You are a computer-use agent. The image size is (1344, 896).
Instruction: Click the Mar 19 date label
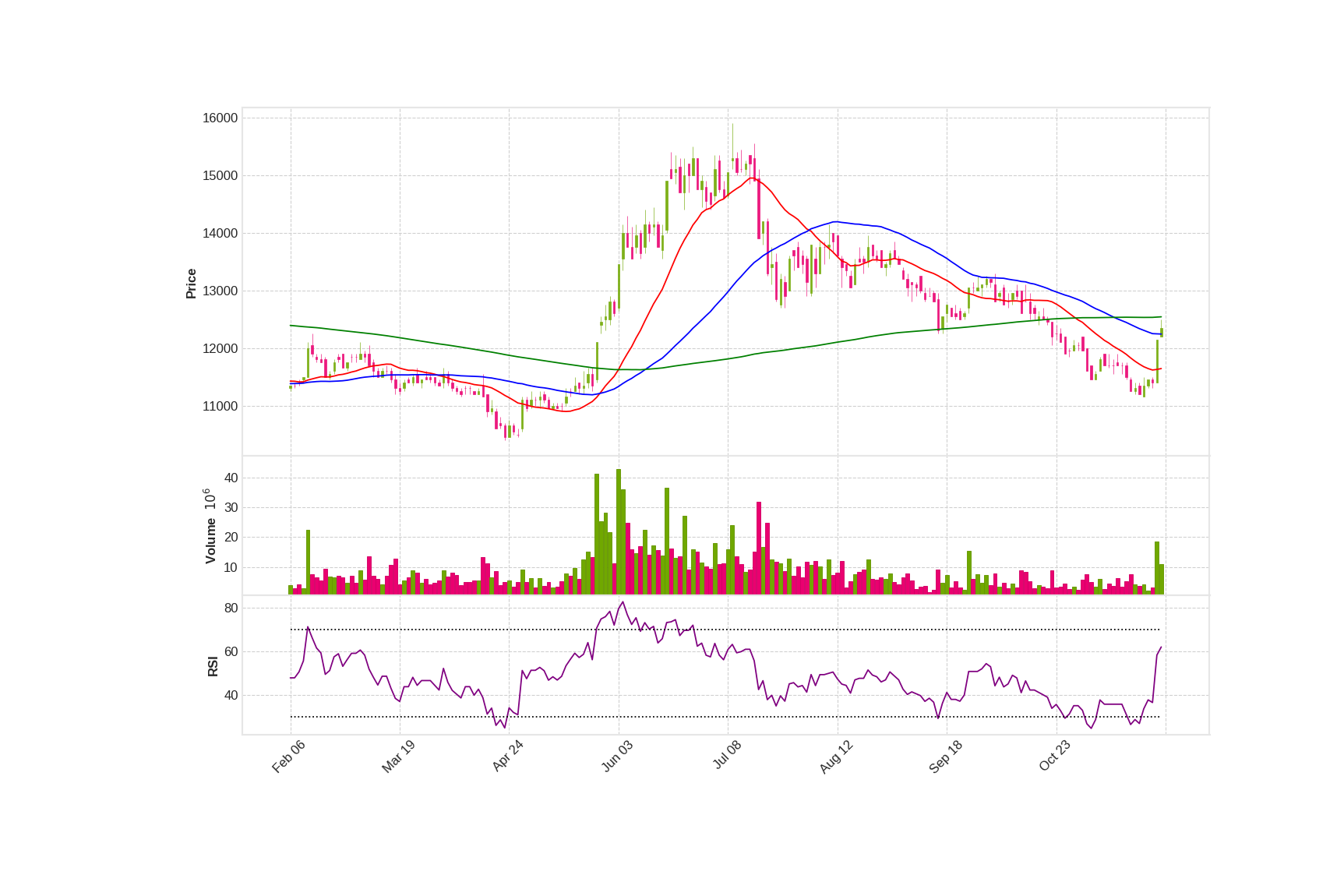pos(398,757)
